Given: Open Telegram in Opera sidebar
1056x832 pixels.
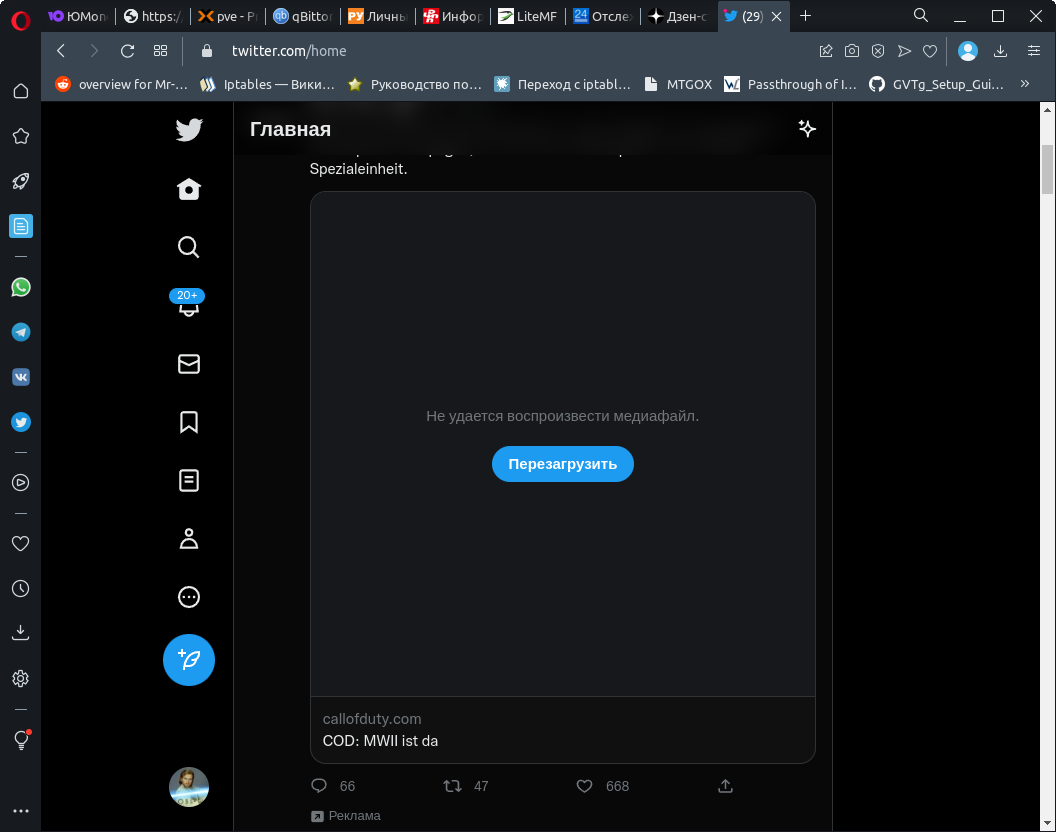Looking at the screenshot, I should point(21,332).
